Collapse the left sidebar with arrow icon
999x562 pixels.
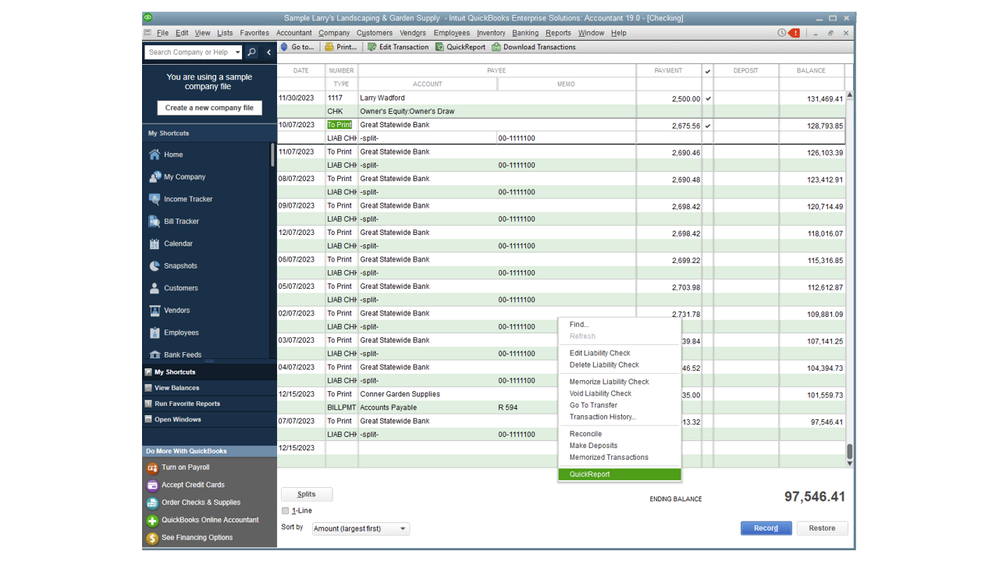coord(269,52)
